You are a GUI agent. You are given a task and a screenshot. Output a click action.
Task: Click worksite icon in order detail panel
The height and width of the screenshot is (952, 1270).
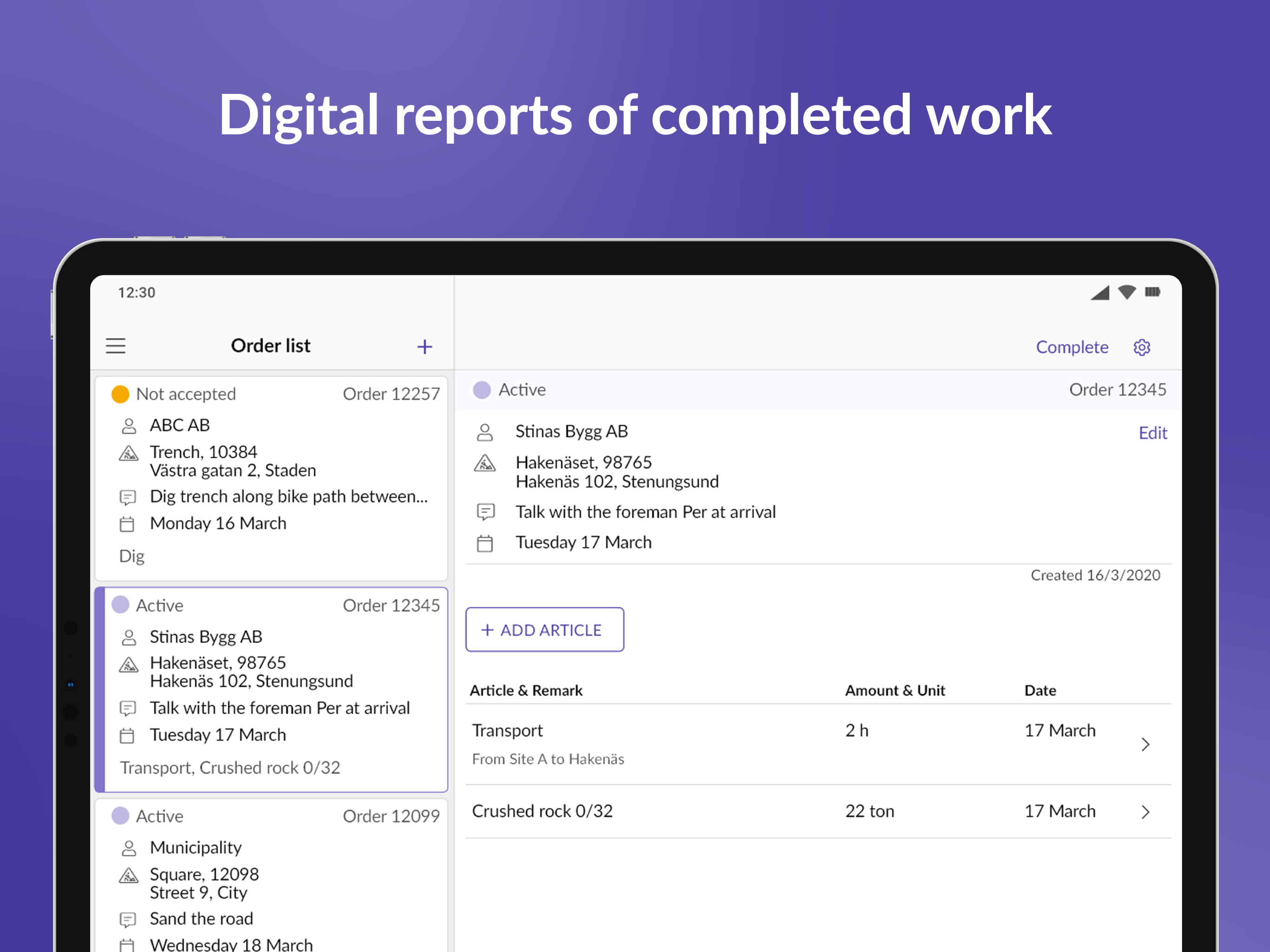[x=484, y=463]
